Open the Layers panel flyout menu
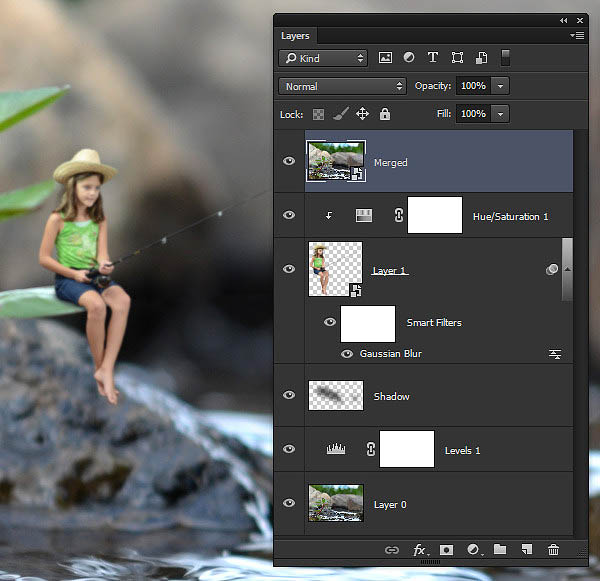This screenshot has height=581, width=600. pos(577,36)
